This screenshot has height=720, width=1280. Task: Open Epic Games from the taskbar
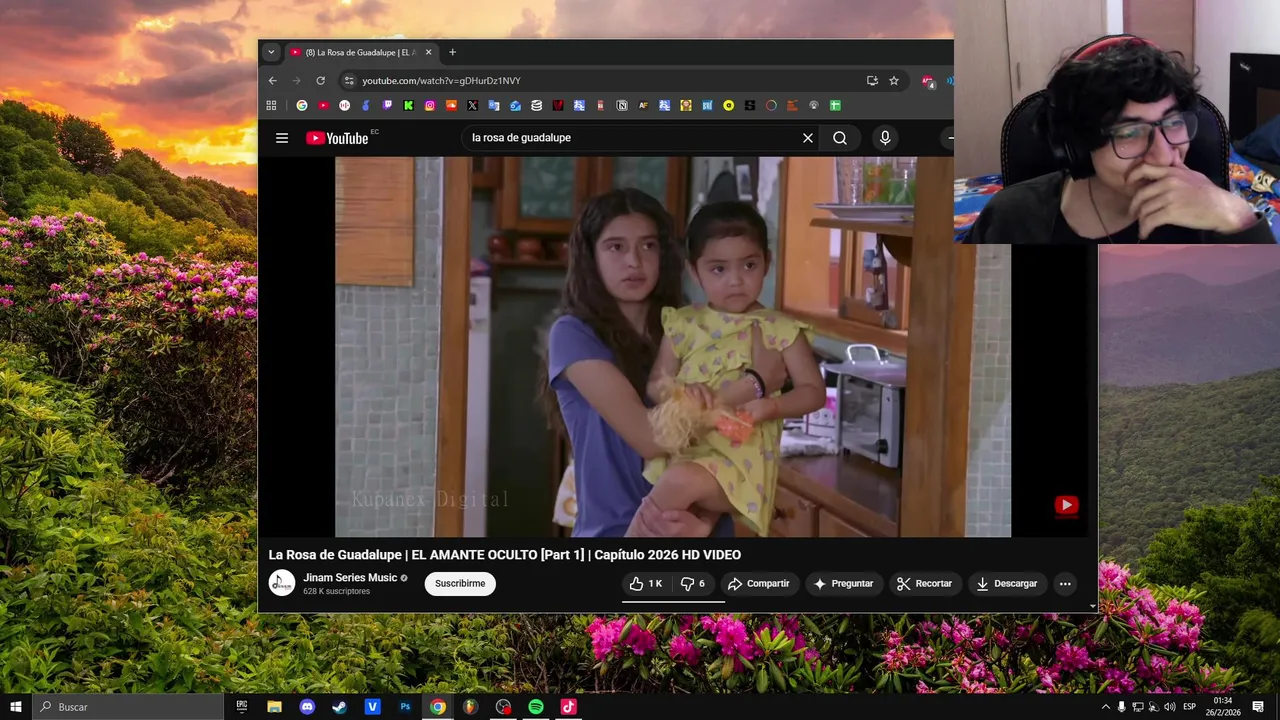pyautogui.click(x=242, y=706)
